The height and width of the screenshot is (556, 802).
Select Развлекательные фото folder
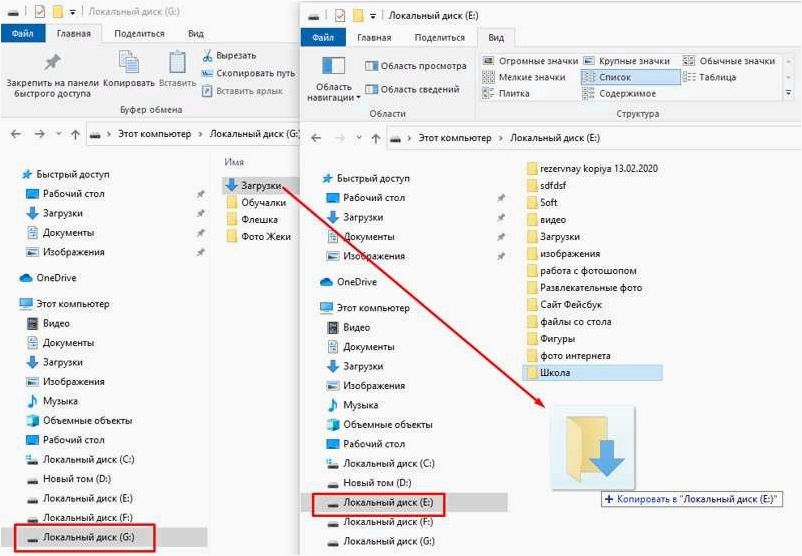click(x=584, y=288)
